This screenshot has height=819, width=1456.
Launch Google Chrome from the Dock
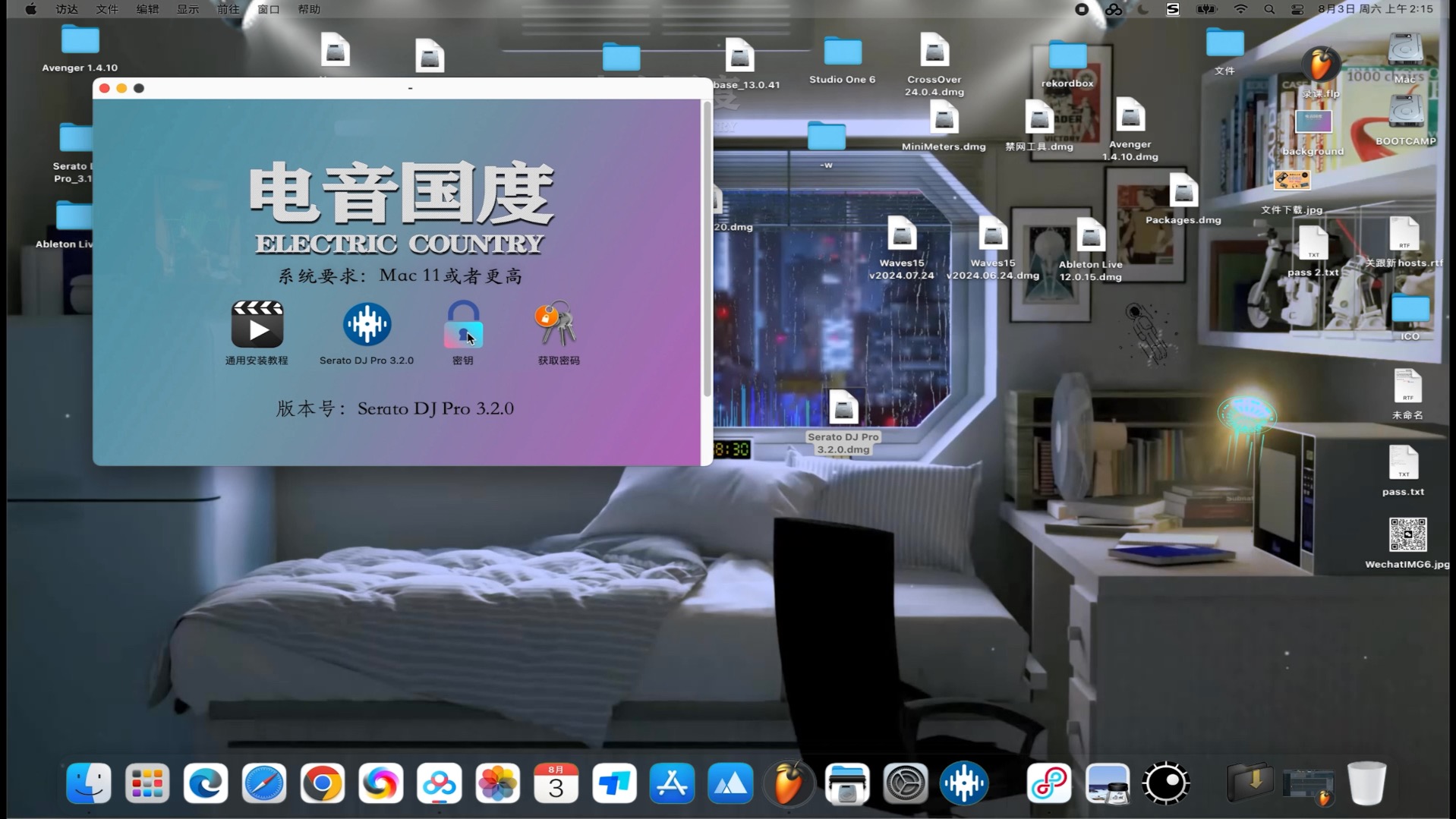coord(323,783)
